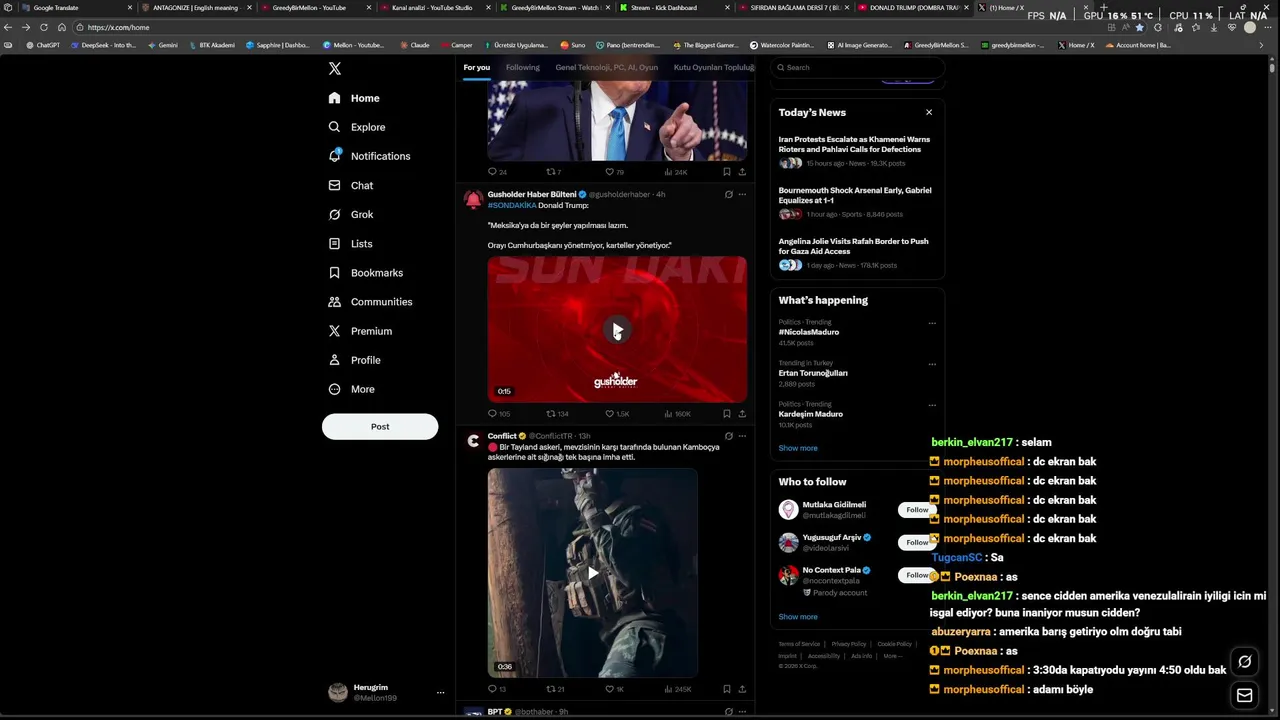Reload the page with browser refresh

coord(43,27)
